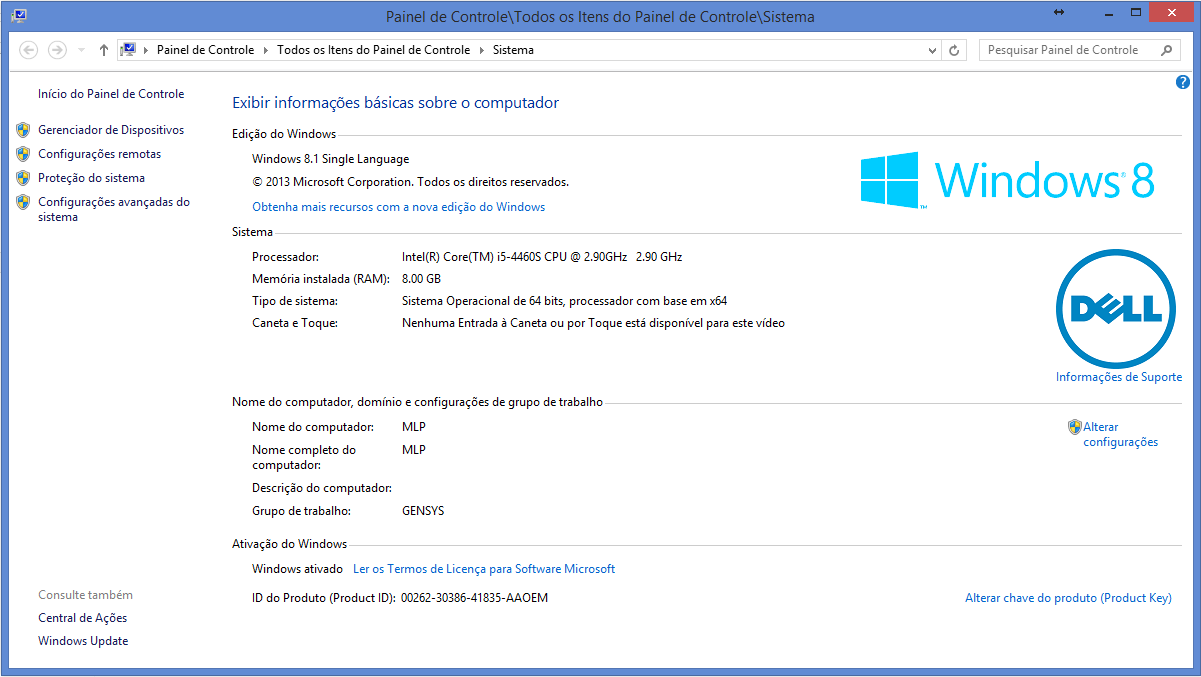Click 'Alterar chave do produto (Product Key)'
Screen dimensions: 1201x677
pyautogui.click(x=1067, y=598)
